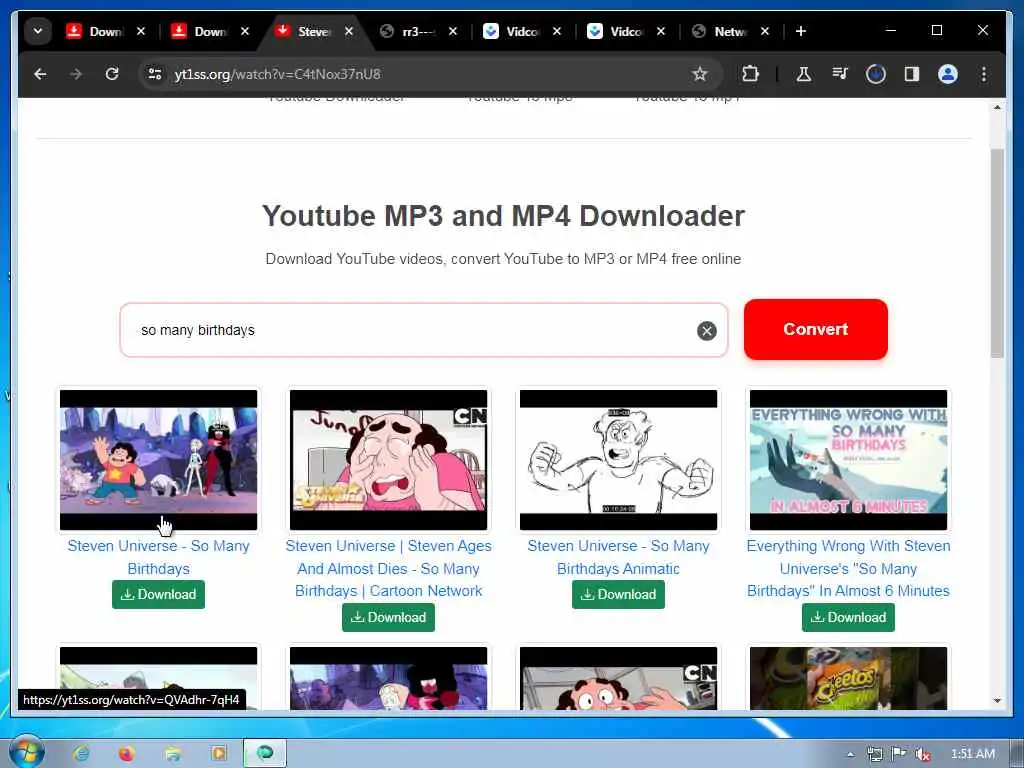Click the 1:51 AM clock
This screenshot has height=768, width=1024.
pyautogui.click(x=972, y=754)
